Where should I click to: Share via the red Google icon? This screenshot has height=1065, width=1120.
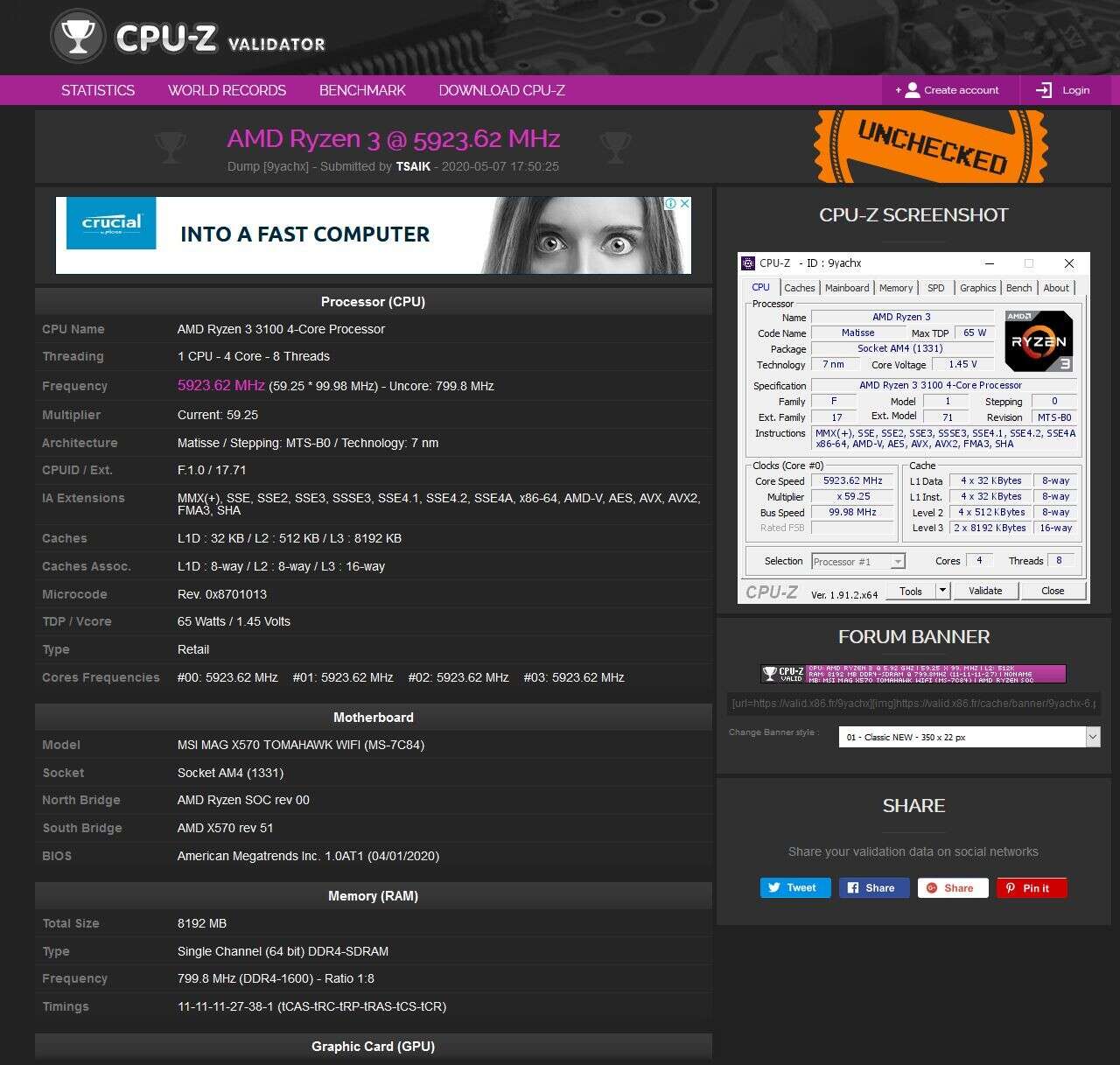pos(931,887)
